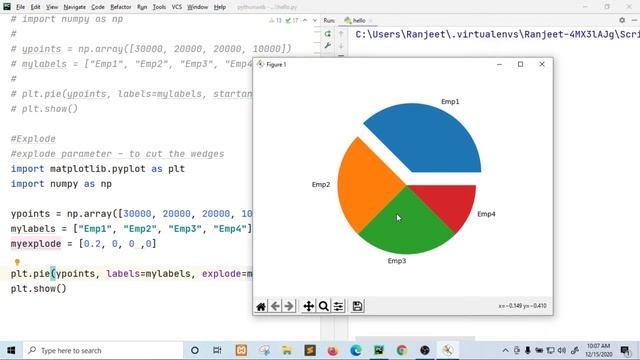Open the VCS menu
Viewport: 640px width, 360px height.
[177, 7]
